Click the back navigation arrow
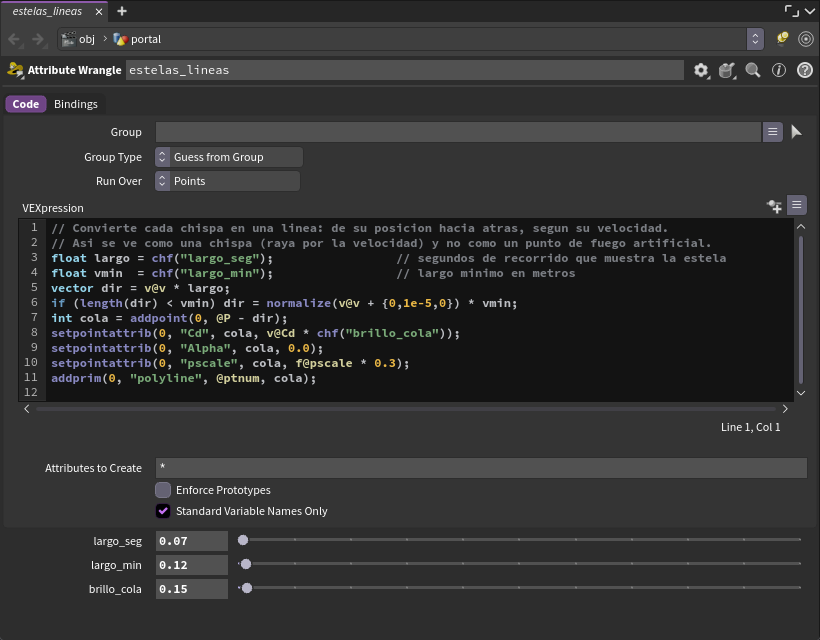The image size is (820, 640). coord(14,39)
